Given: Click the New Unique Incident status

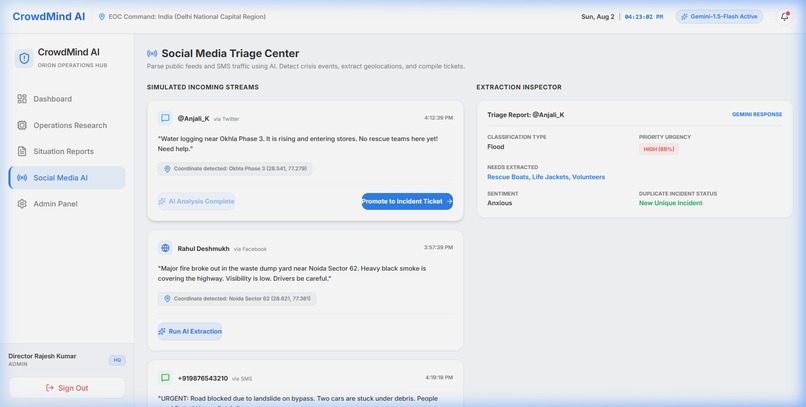Looking at the screenshot, I should (x=670, y=203).
